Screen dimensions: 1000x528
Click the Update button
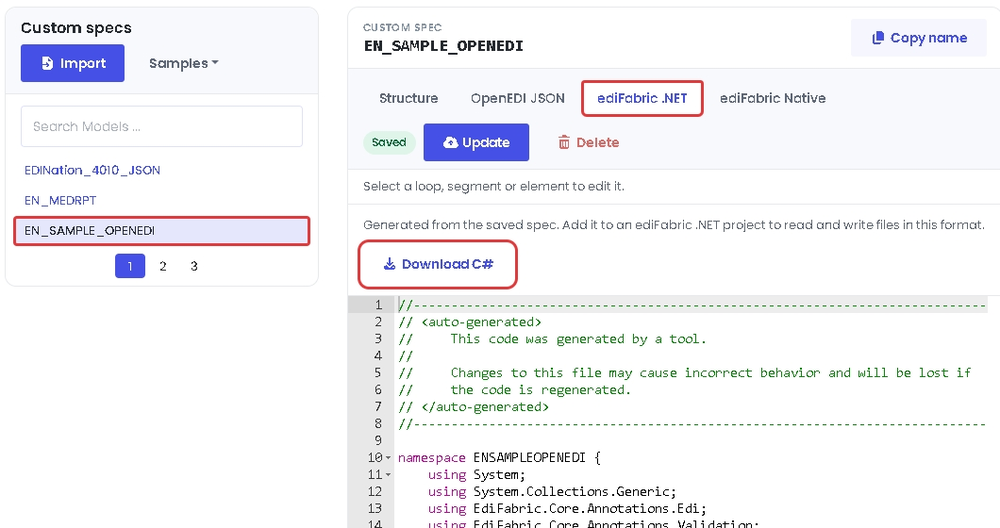[476, 142]
